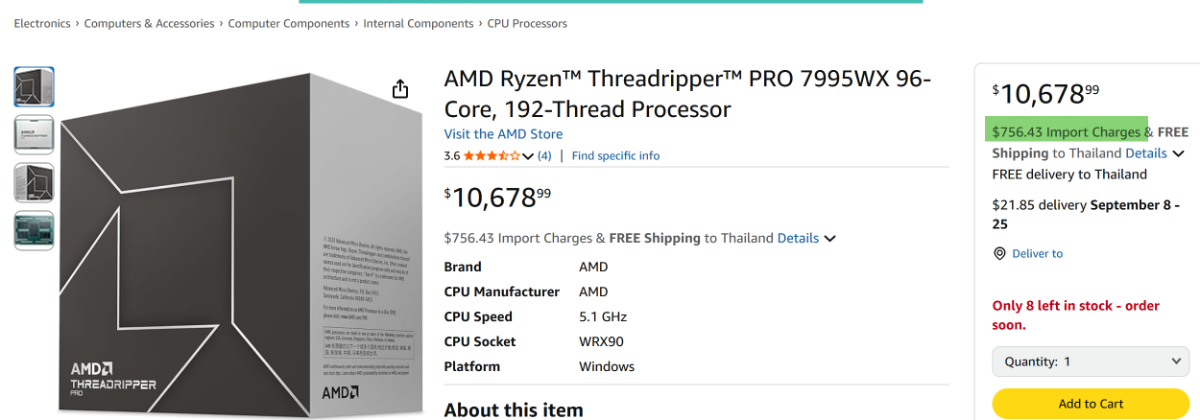Open the Quantity dropdown
The height and width of the screenshot is (420, 1200).
(1090, 362)
